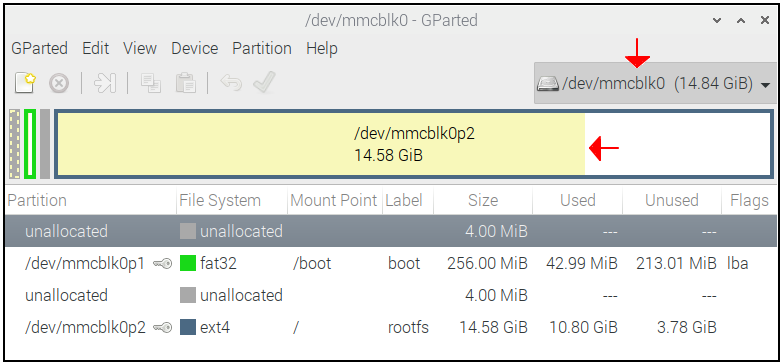Viewport: 781px width, 364px height.
Task: Click the Paste partition toolbar icon
Action: tap(185, 83)
